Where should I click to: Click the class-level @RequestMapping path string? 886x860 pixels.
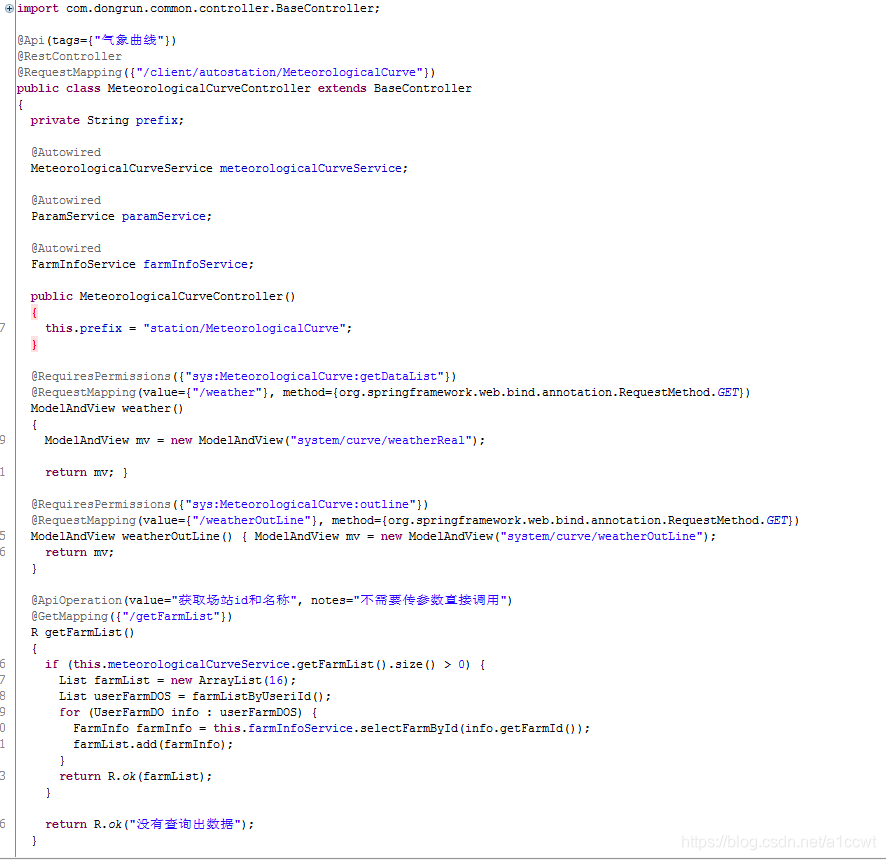(x=279, y=72)
